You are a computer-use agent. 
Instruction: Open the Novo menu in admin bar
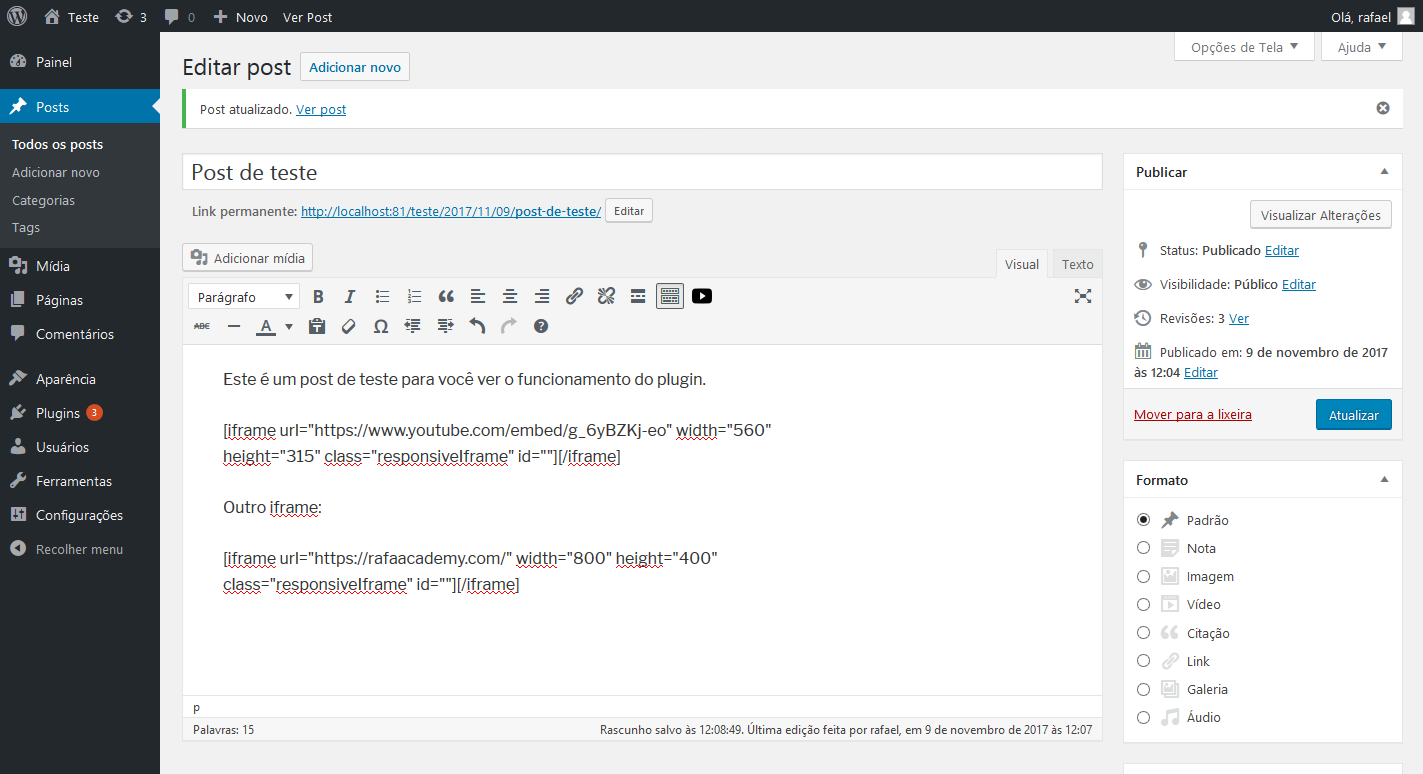click(240, 17)
